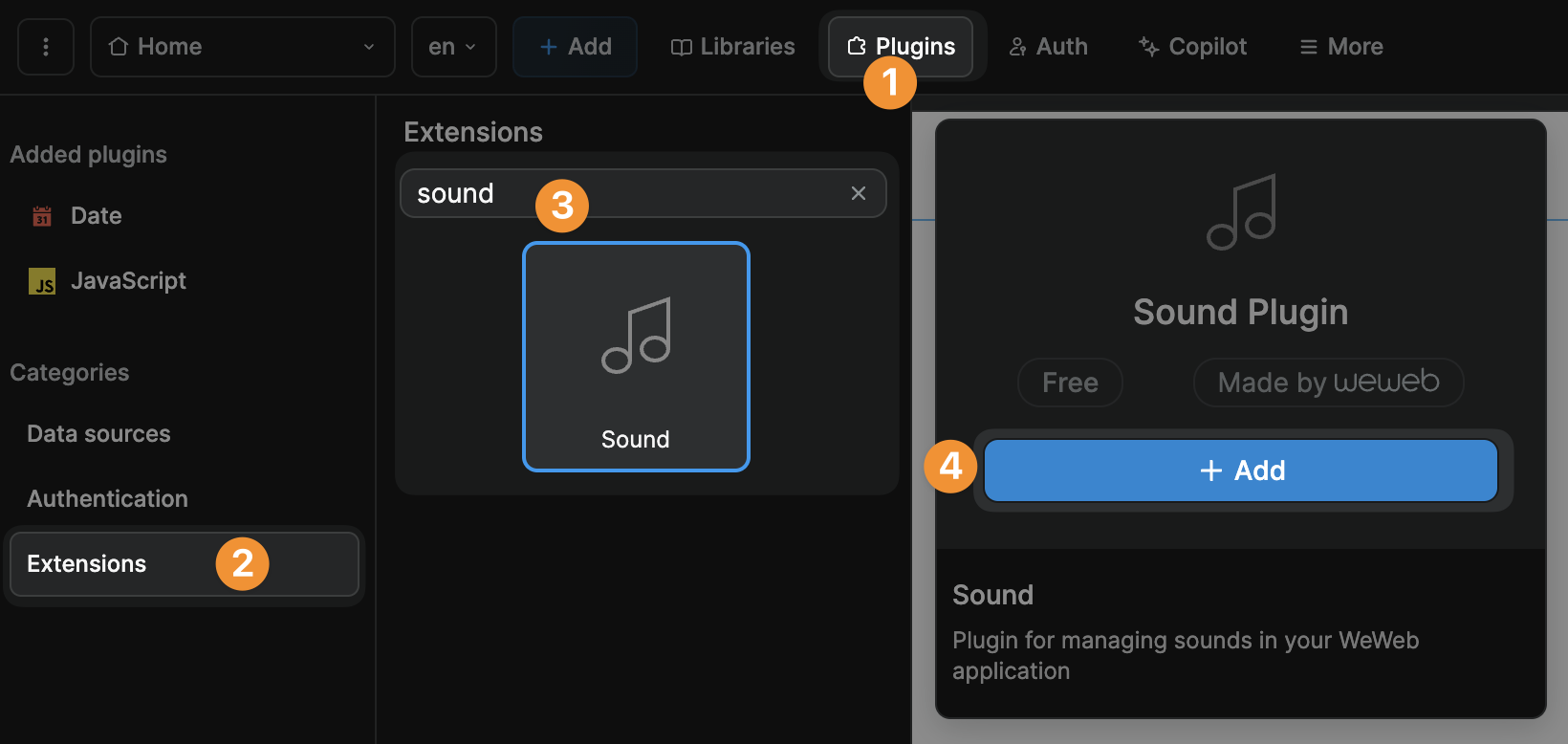Click the top toolbar Add button
1568x744 pixels.
point(575,47)
